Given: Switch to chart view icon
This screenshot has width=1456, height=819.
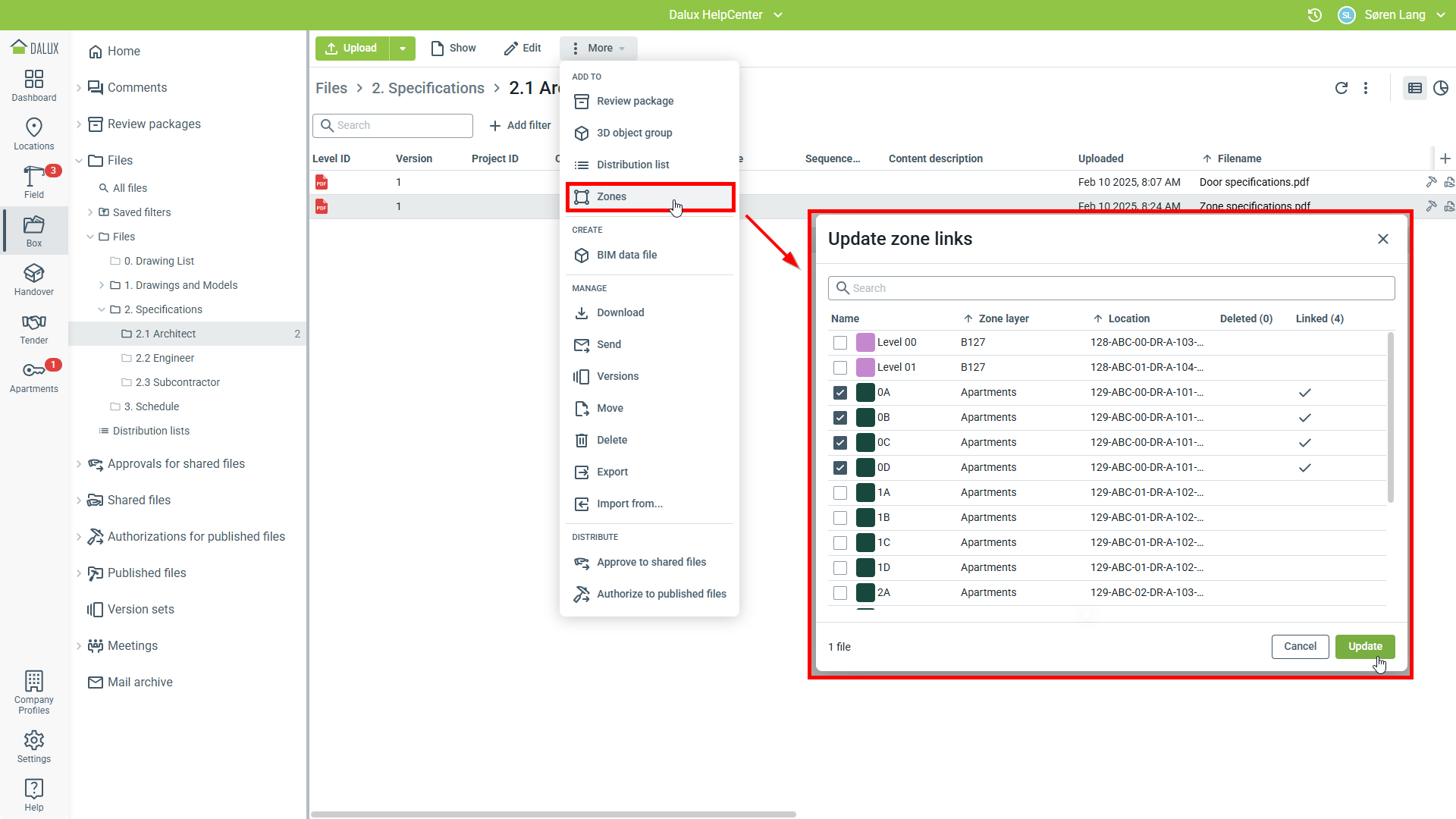Looking at the screenshot, I should [x=1441, y=88].
